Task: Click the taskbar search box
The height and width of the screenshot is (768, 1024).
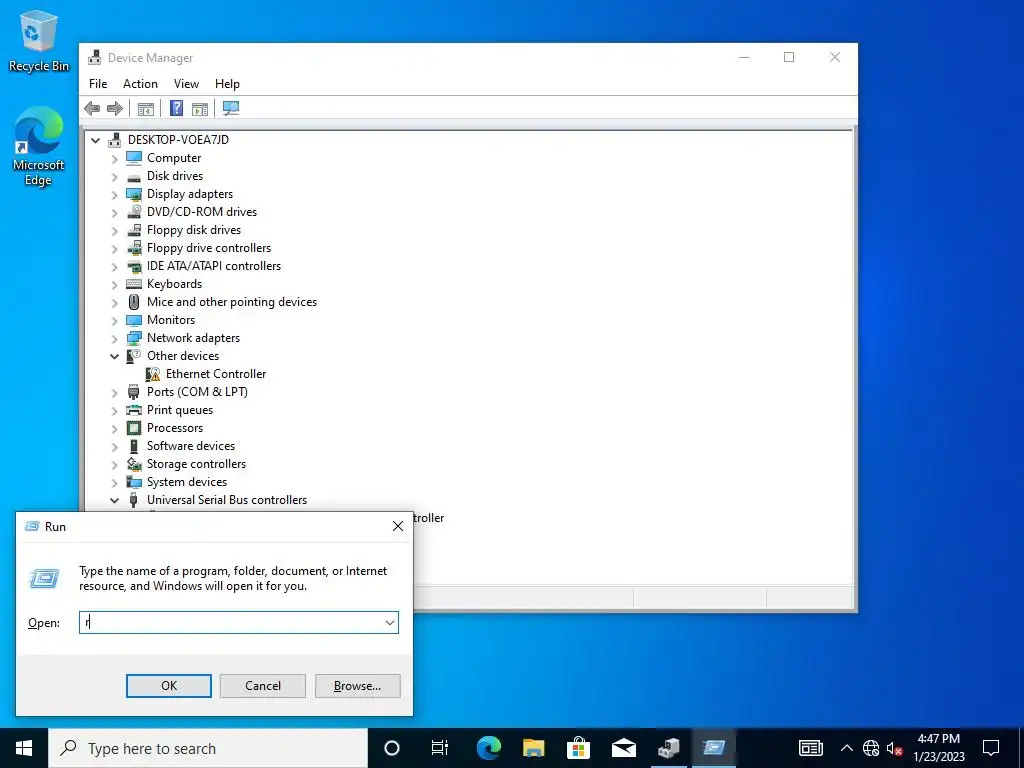Action: click(208, 748)
